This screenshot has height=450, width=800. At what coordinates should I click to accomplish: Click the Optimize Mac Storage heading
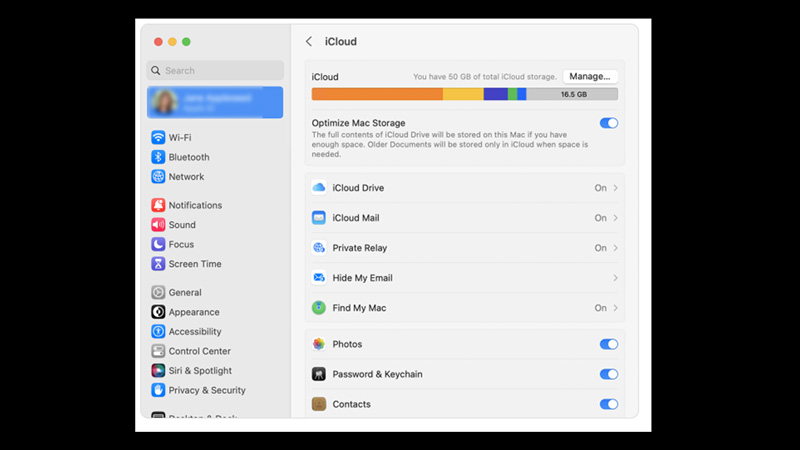pyautogui.click(x=358, y=123)
